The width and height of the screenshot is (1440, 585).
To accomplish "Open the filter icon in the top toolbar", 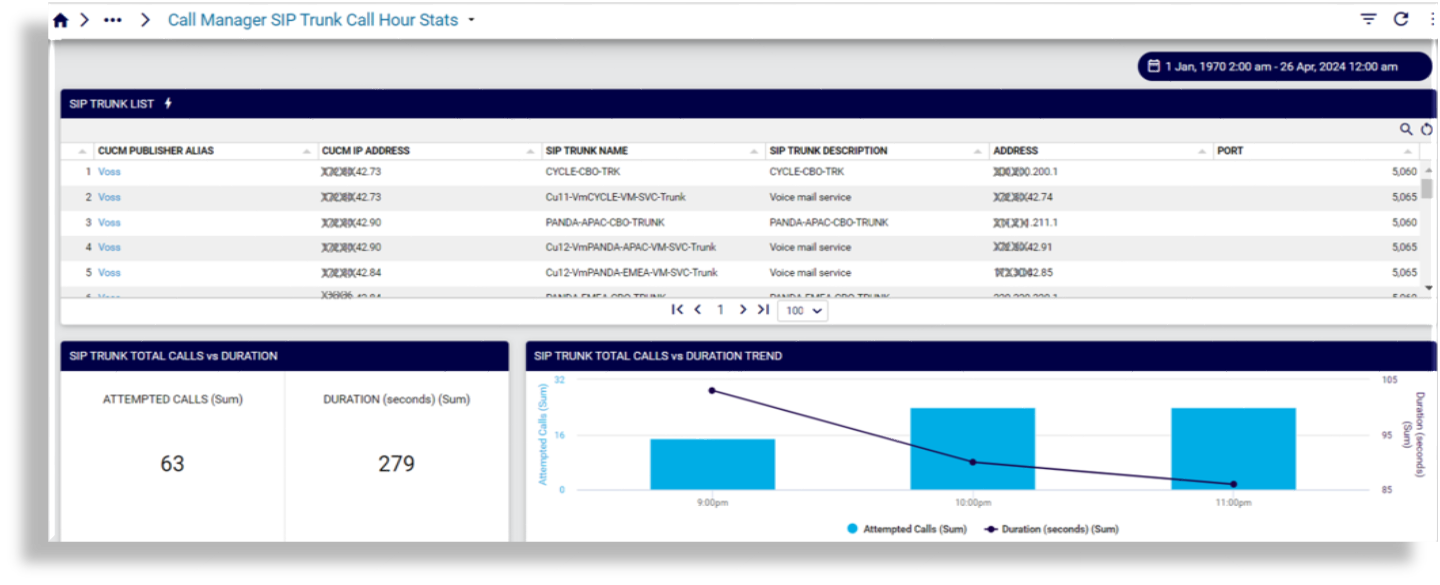I will 1367,18.
